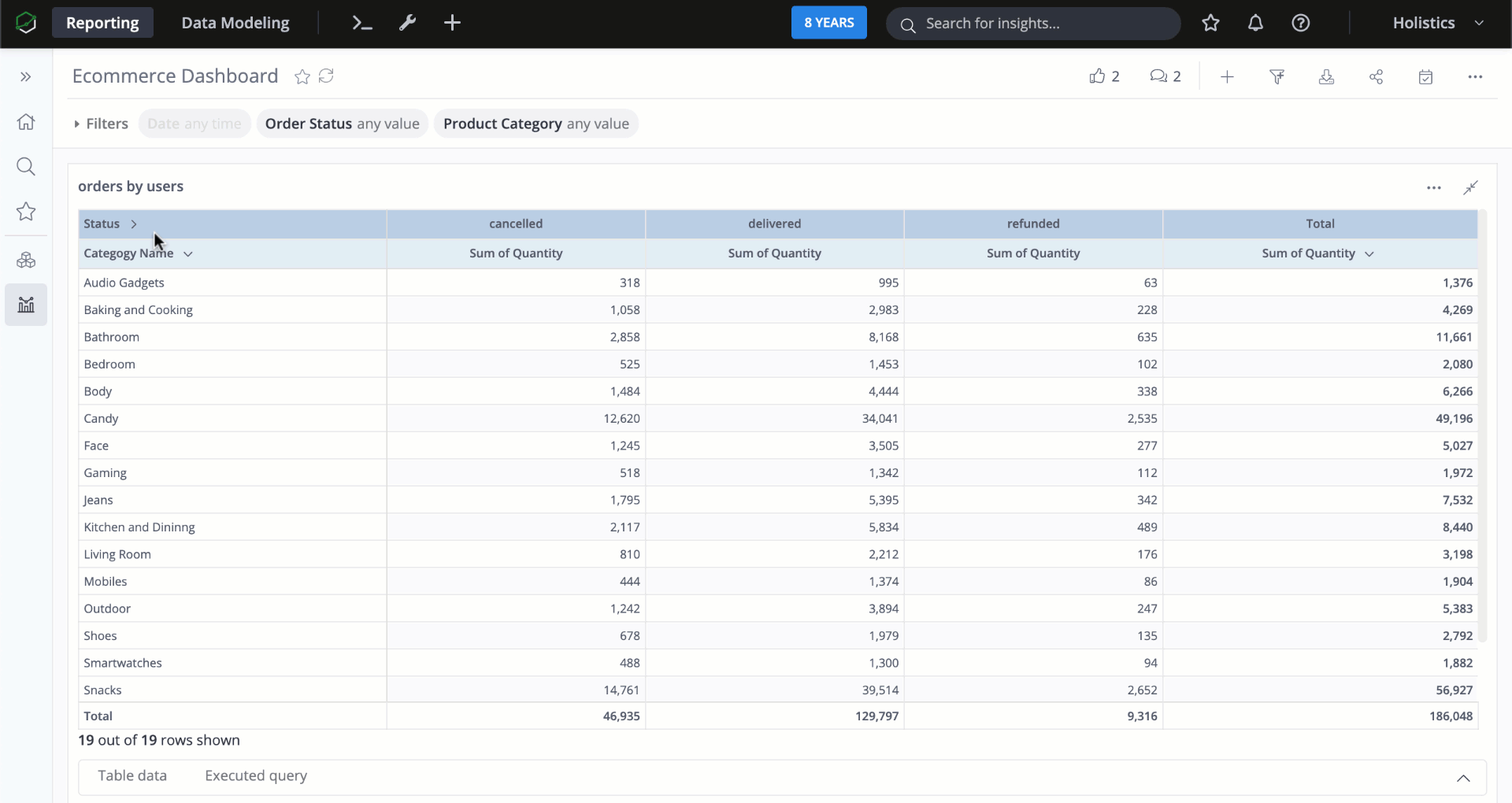Refresh the Ecommerce Dashboard
The height and width of the screenshot is (803, 1512).
326,76
